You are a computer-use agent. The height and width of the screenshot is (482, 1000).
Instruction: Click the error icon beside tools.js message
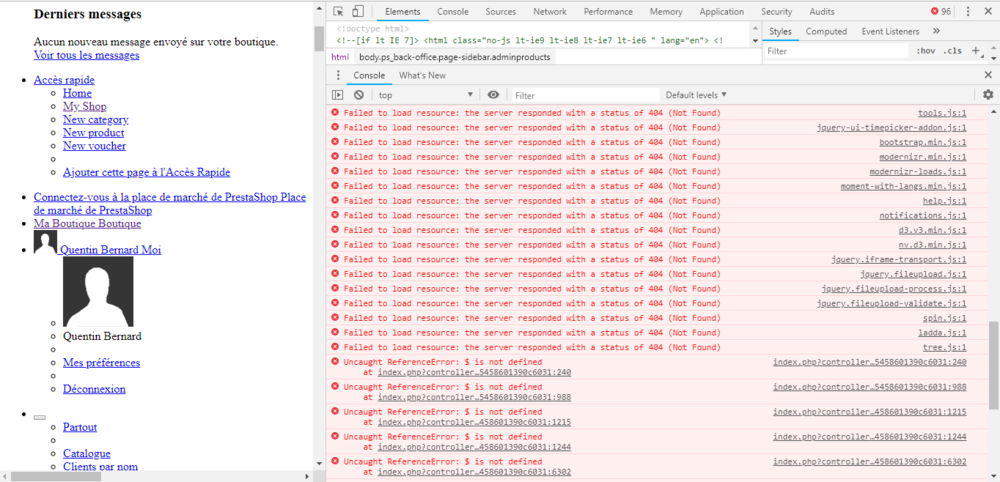pos(335,113)
